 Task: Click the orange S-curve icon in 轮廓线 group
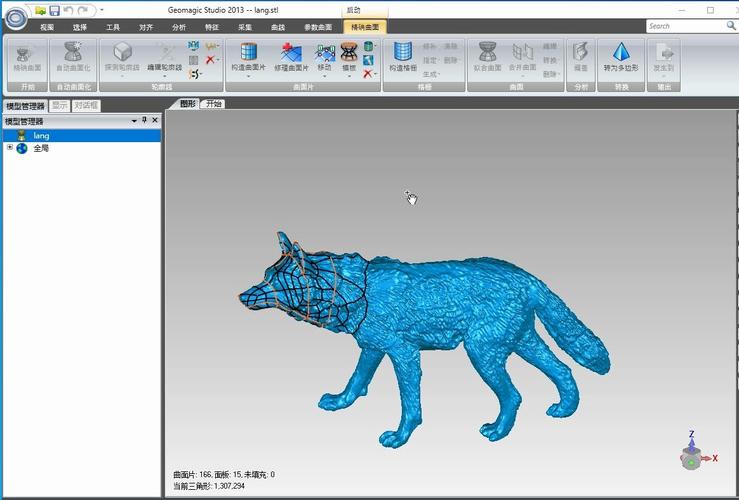tap(194, 74)
